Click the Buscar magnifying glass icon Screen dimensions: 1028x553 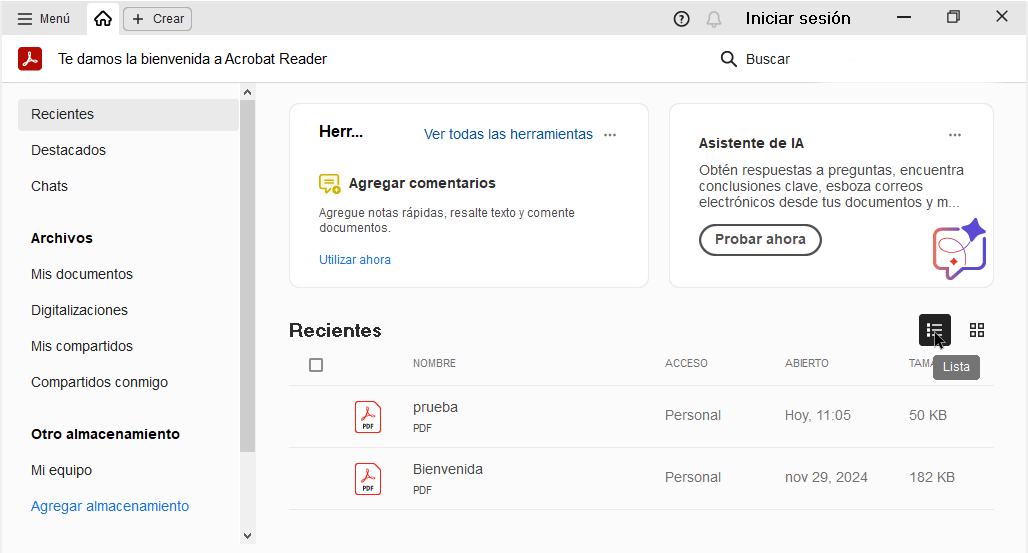pos(729,59)
